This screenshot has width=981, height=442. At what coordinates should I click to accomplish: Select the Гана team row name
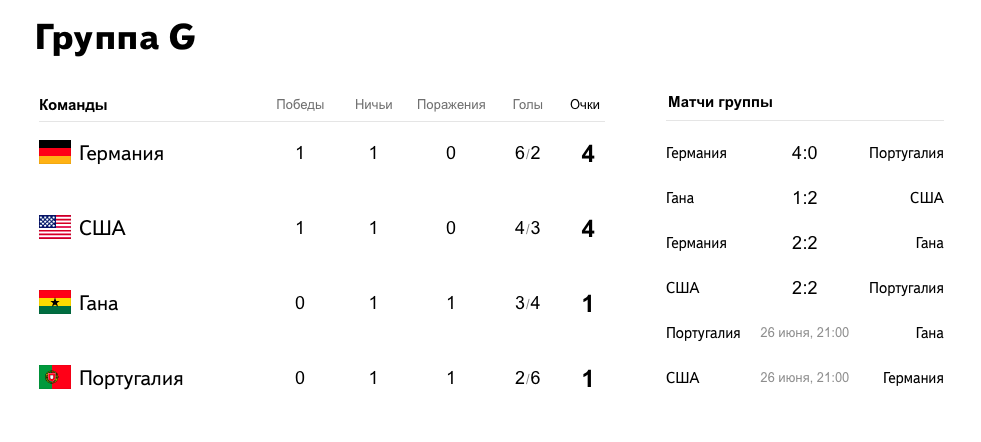[98, 303]
